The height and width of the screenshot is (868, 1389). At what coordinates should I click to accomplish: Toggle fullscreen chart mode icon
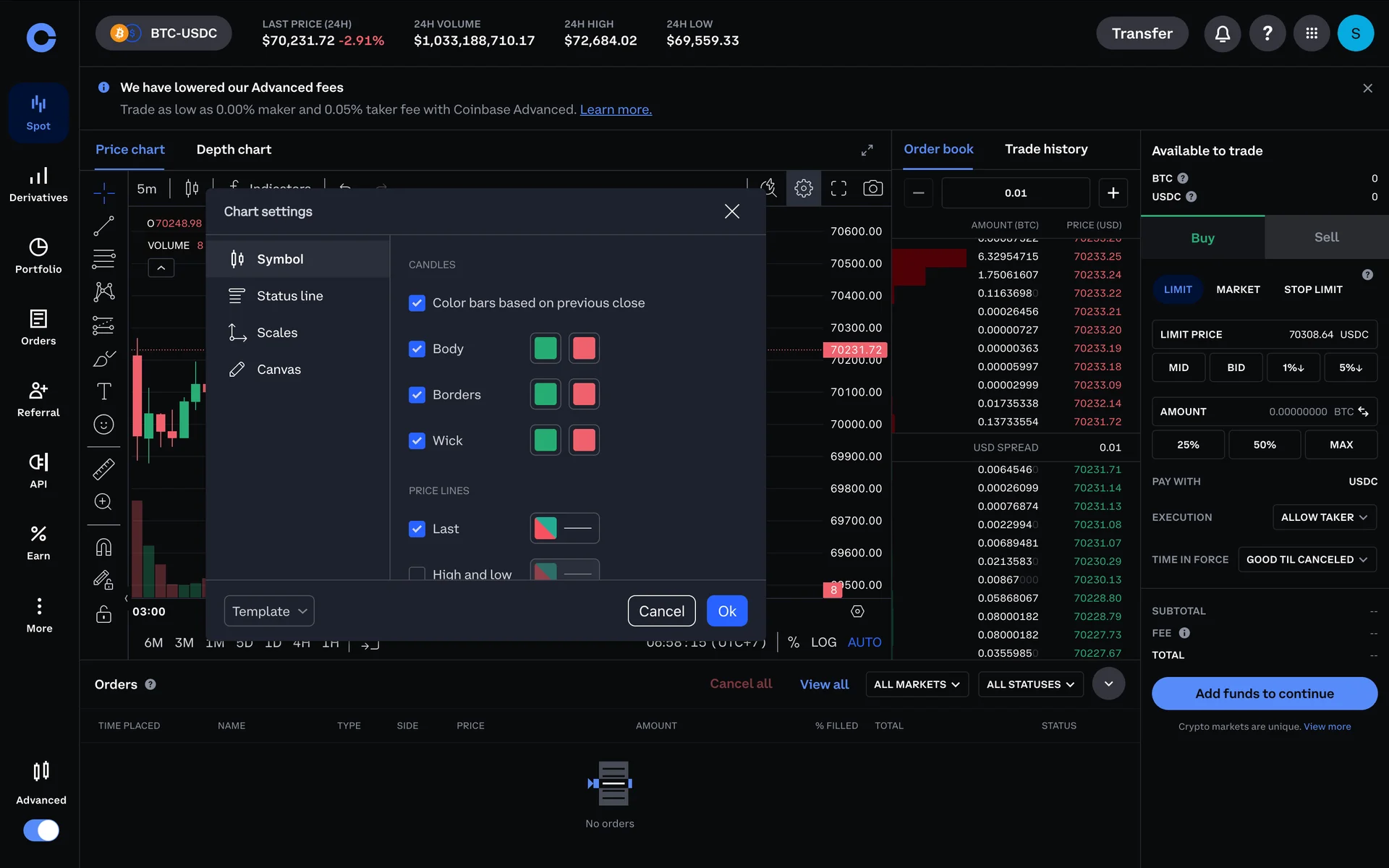click(x=838, y=189)
